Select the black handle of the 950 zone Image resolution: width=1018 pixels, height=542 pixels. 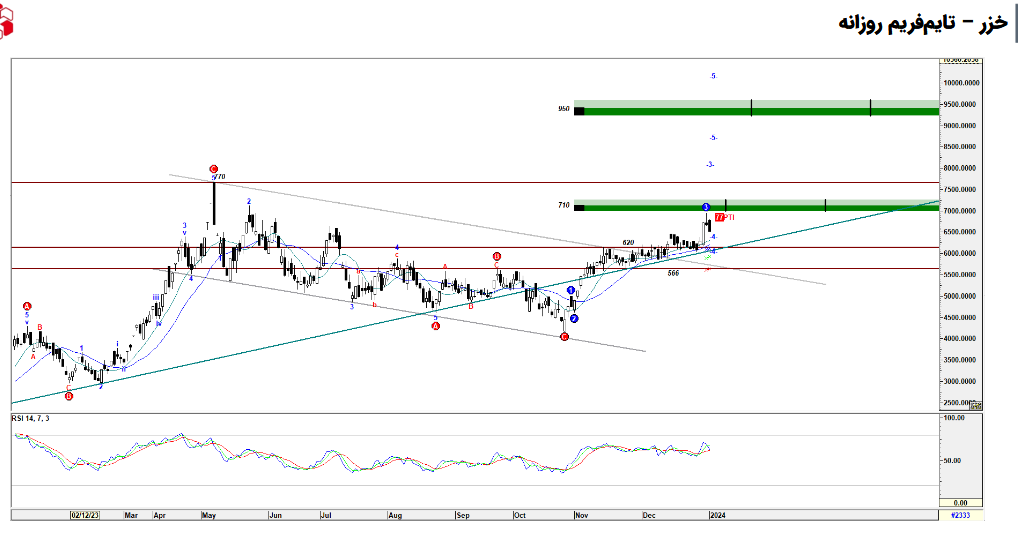tap(579, 110)
